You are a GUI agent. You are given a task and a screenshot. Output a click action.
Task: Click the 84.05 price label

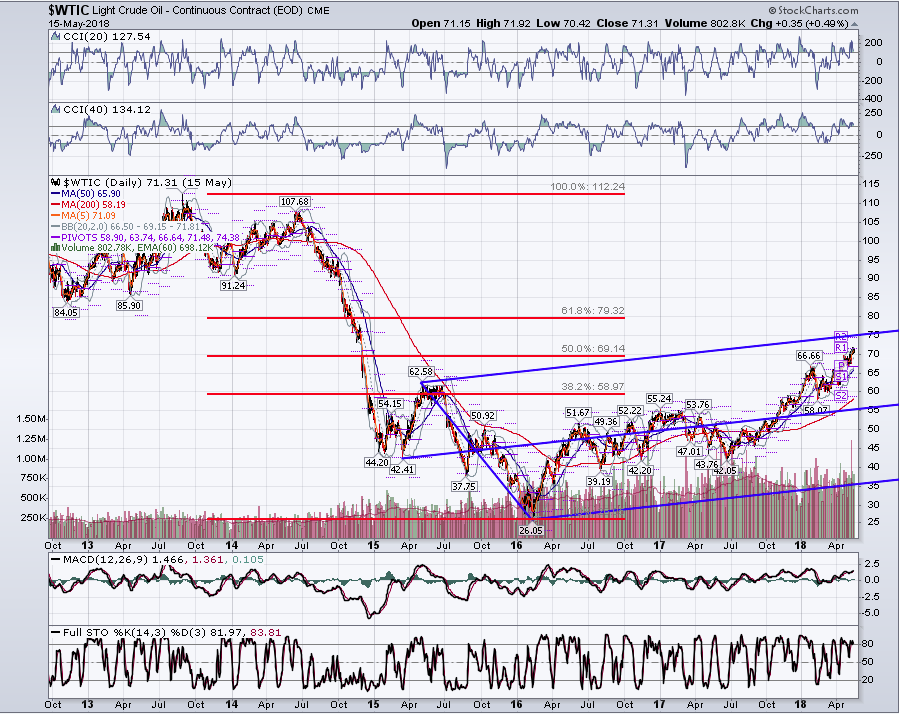tap(66, 313)
